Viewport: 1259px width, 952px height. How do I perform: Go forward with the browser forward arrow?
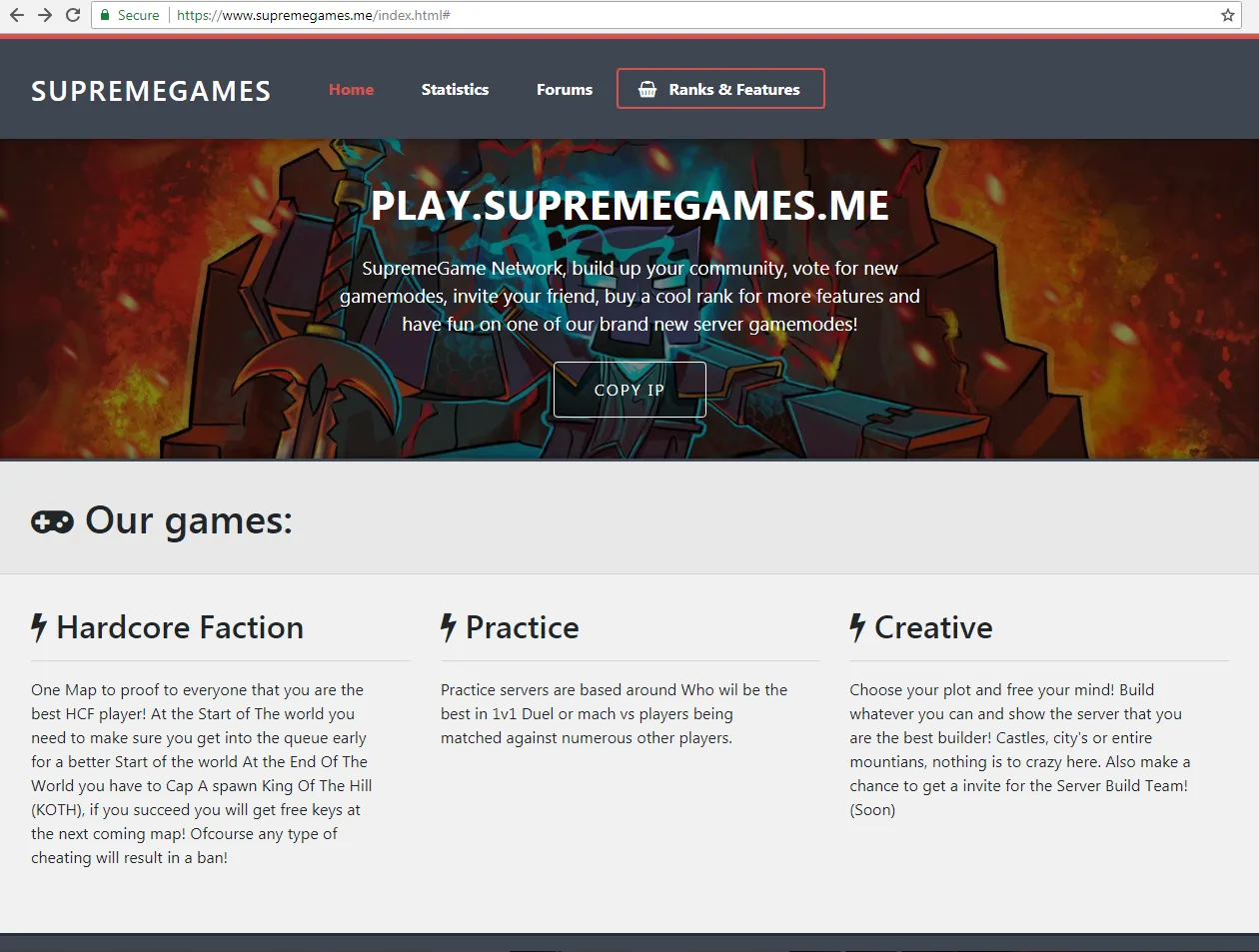(45, 15)
